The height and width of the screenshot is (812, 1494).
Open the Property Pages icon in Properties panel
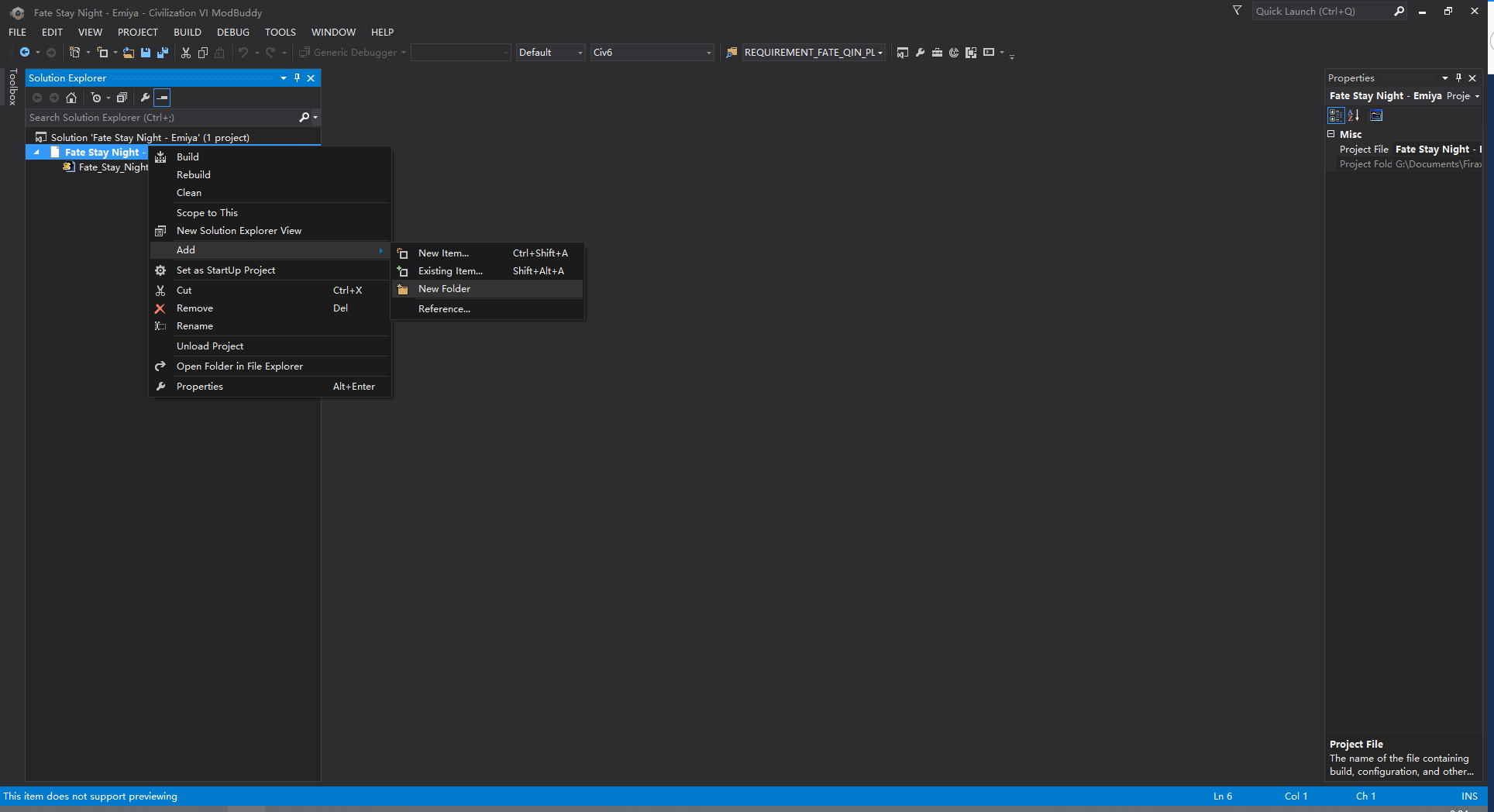(x=1376, y=115)
